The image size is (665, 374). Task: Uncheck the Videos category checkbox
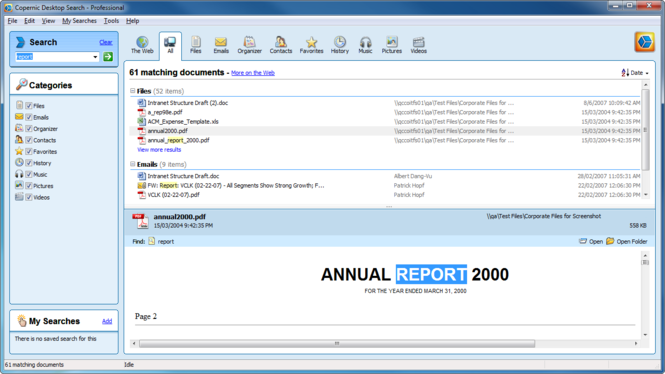click(29, 197)
